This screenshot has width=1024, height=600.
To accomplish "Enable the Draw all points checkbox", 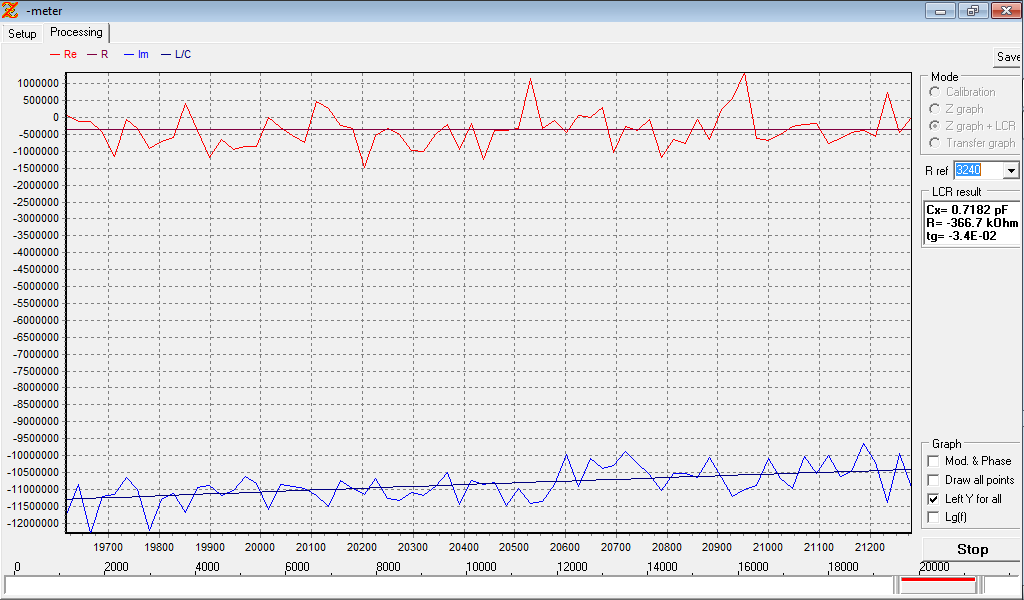I will pos(933,480).
